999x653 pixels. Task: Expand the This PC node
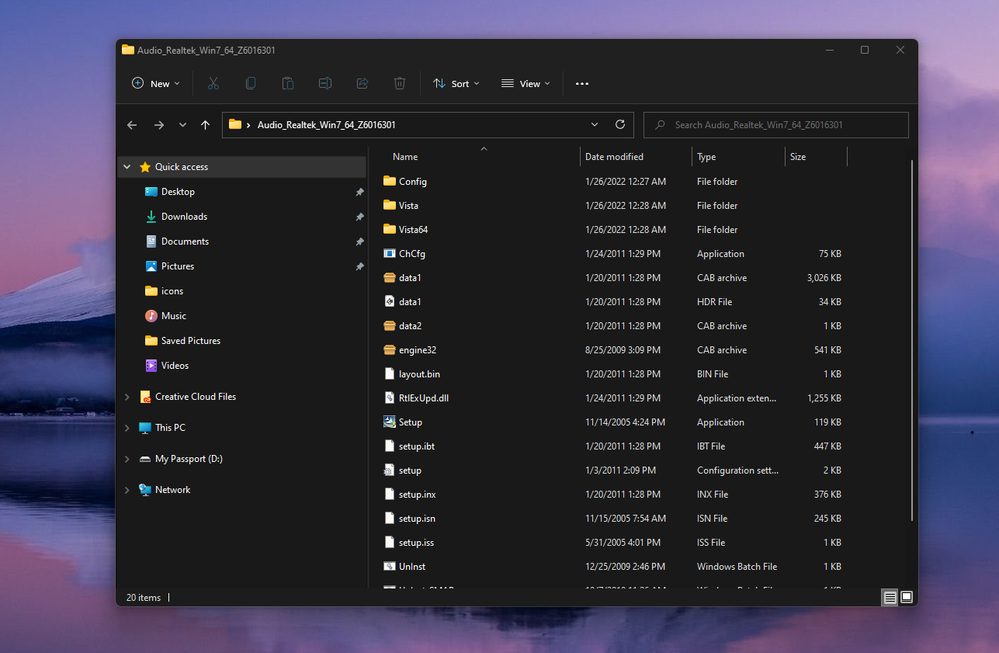pos(127,428)
